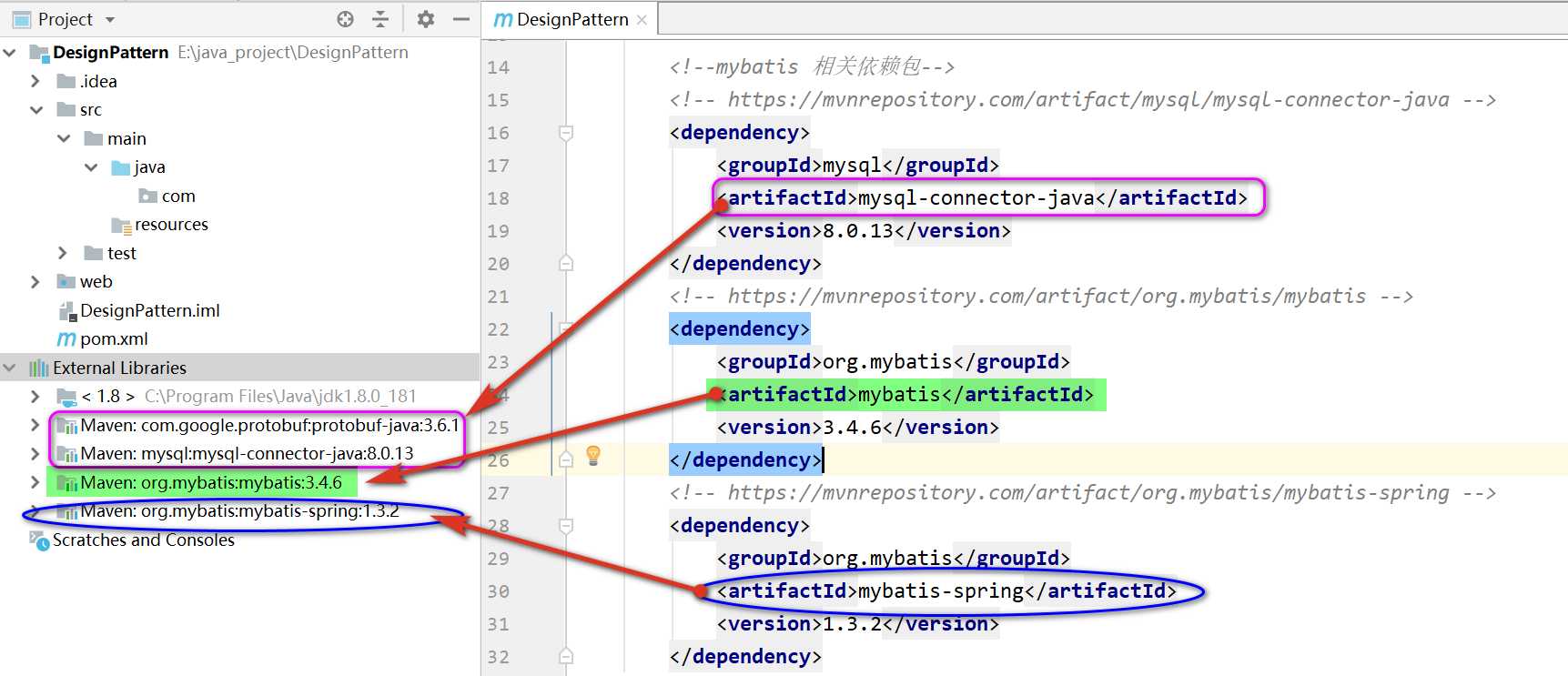
Task: Collapse External Libraries node
Action: pos(10,368)
